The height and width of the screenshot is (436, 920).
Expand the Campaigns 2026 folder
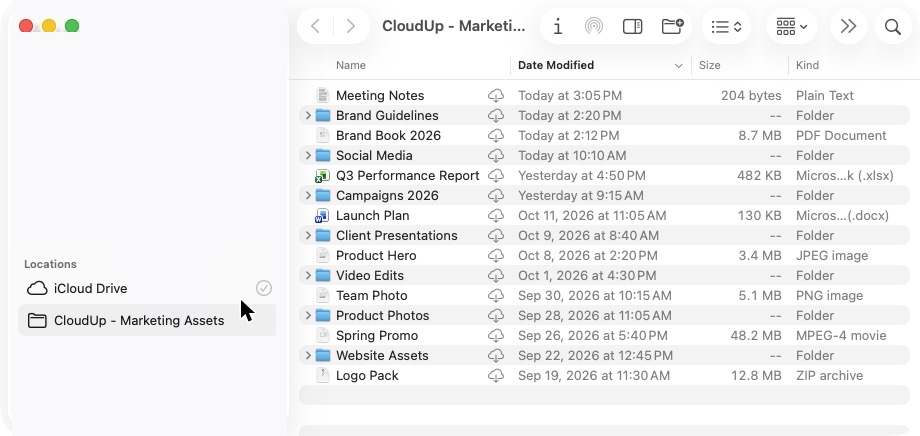coord(308,195)
